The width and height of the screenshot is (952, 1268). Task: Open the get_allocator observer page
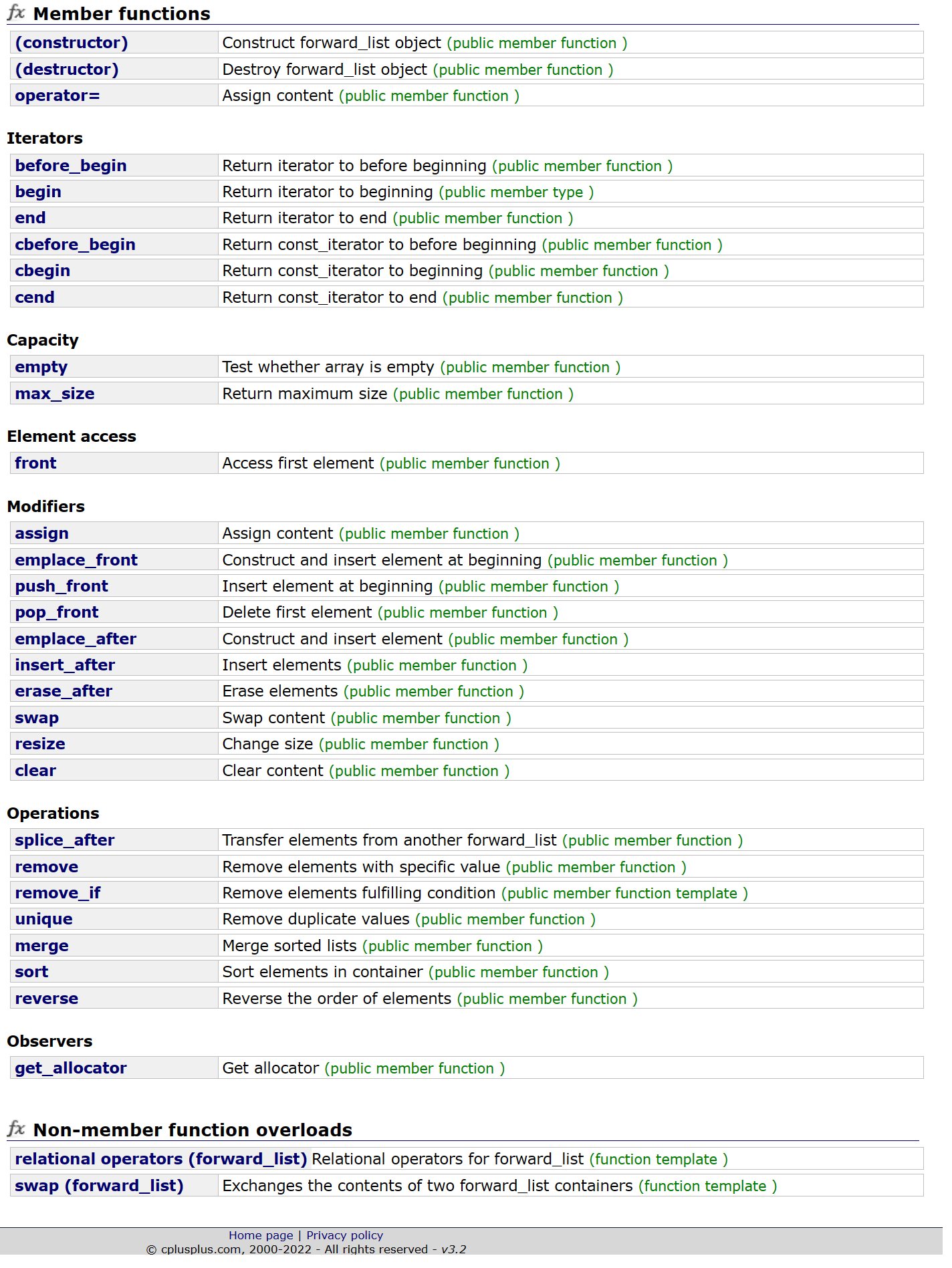point(71,1068)
